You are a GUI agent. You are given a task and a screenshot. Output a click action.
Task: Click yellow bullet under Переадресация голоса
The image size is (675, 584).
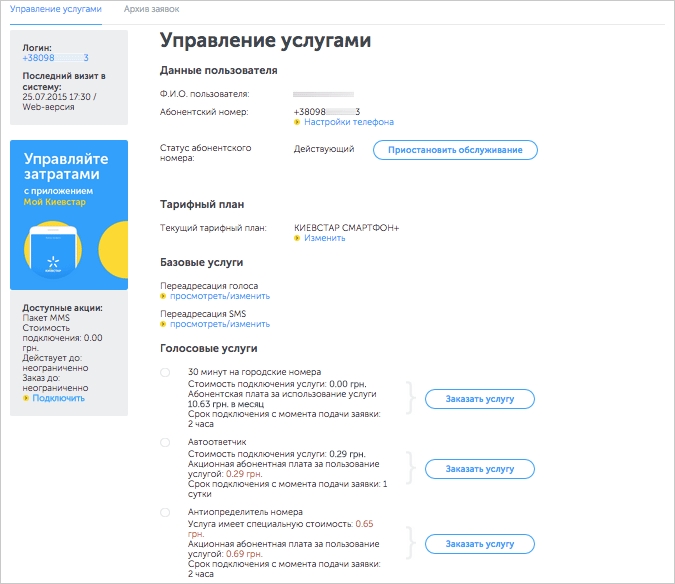coord(163,296)
